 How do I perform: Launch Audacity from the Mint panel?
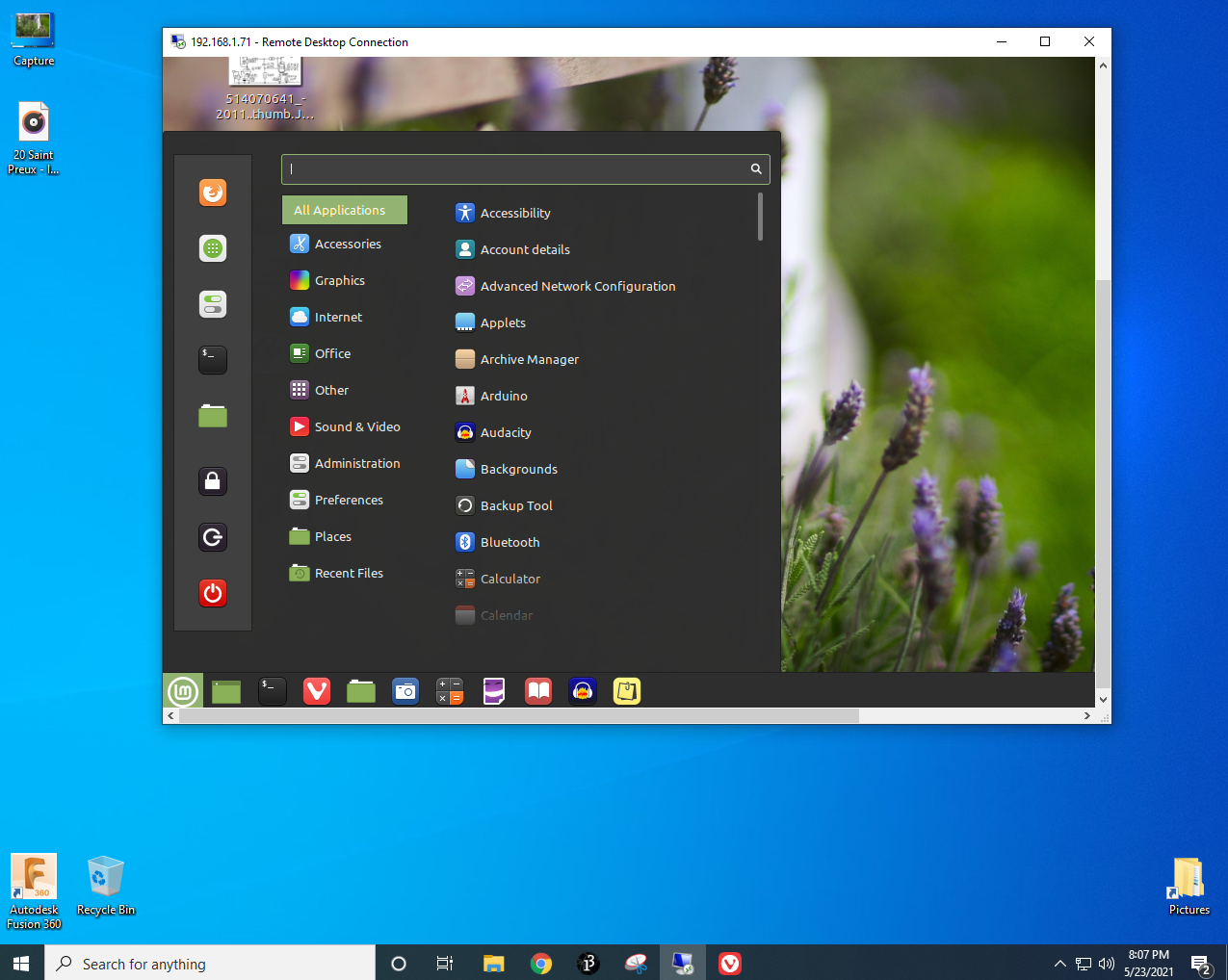[x=583, y=691]
